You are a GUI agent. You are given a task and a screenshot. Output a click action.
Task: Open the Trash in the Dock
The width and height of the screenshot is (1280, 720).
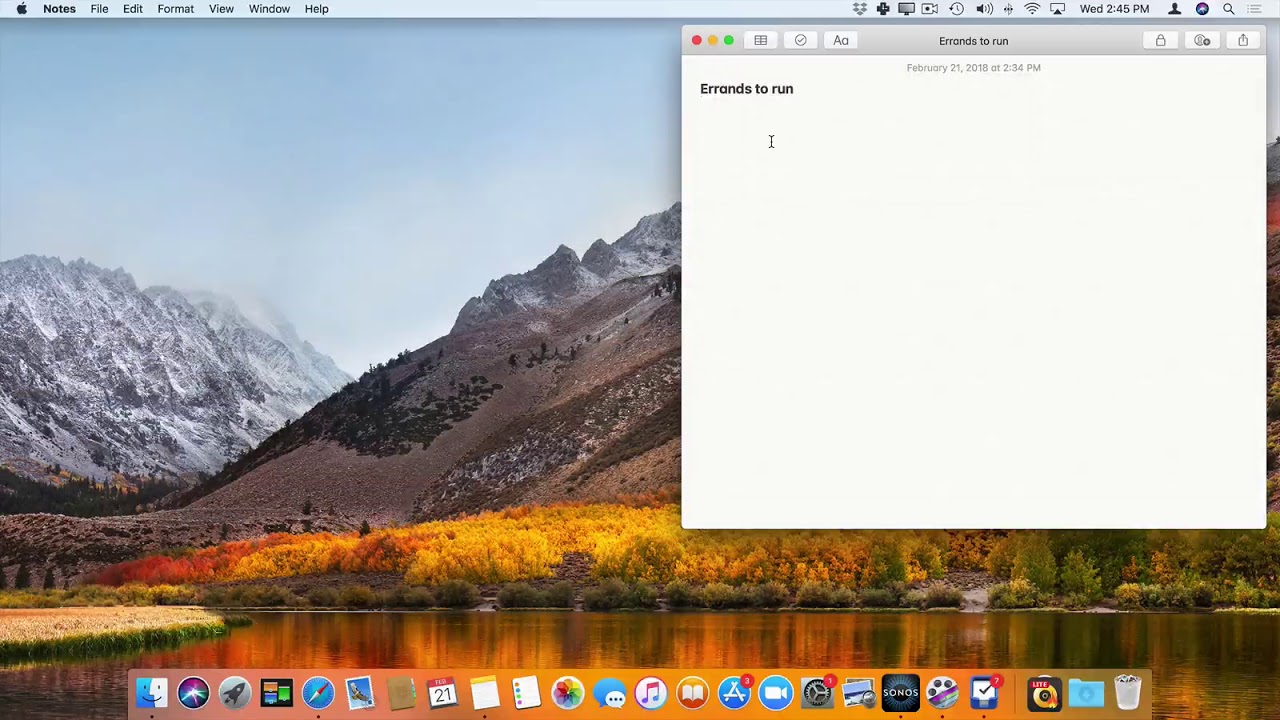1128,693
